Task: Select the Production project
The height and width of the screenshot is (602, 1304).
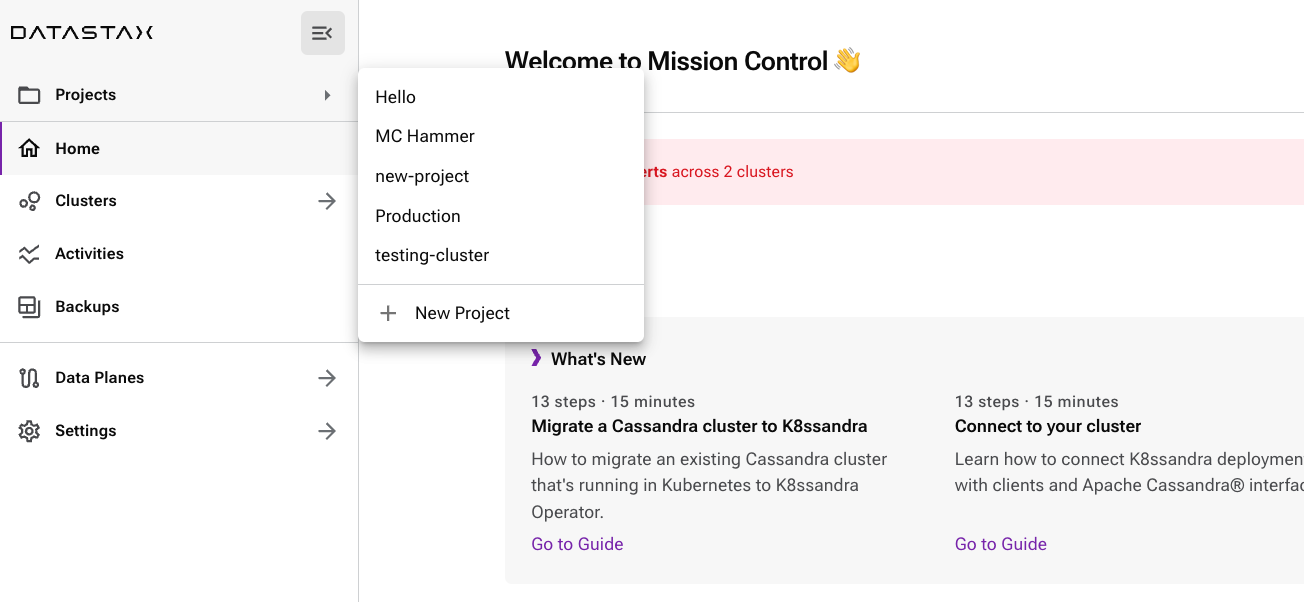Action: pyautogui.click(x=418, y=216)
